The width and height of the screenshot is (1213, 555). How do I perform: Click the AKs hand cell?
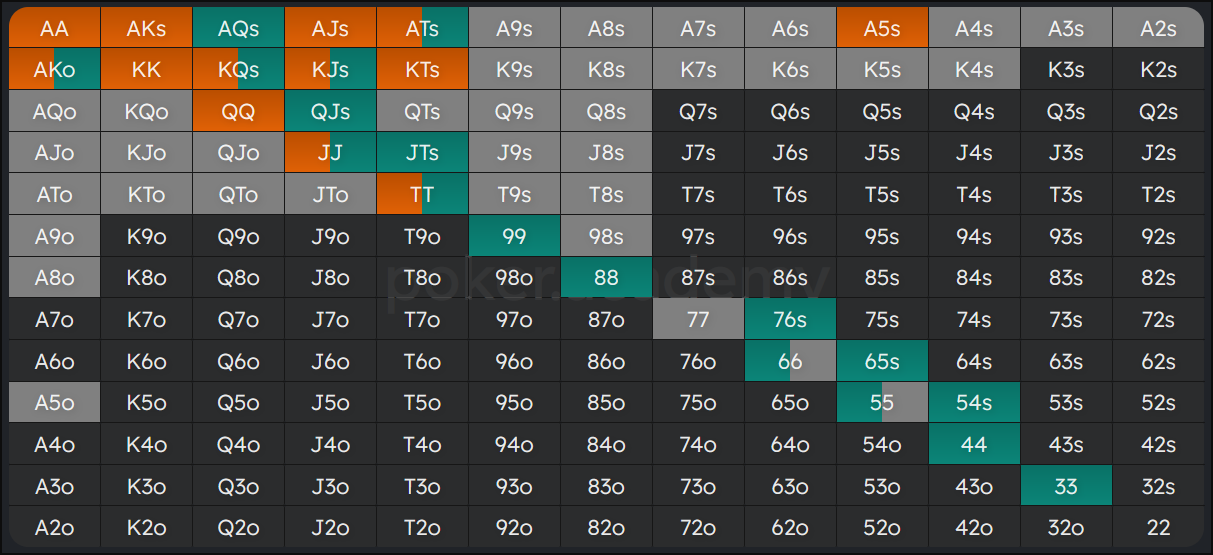click(x=147, y=28)
